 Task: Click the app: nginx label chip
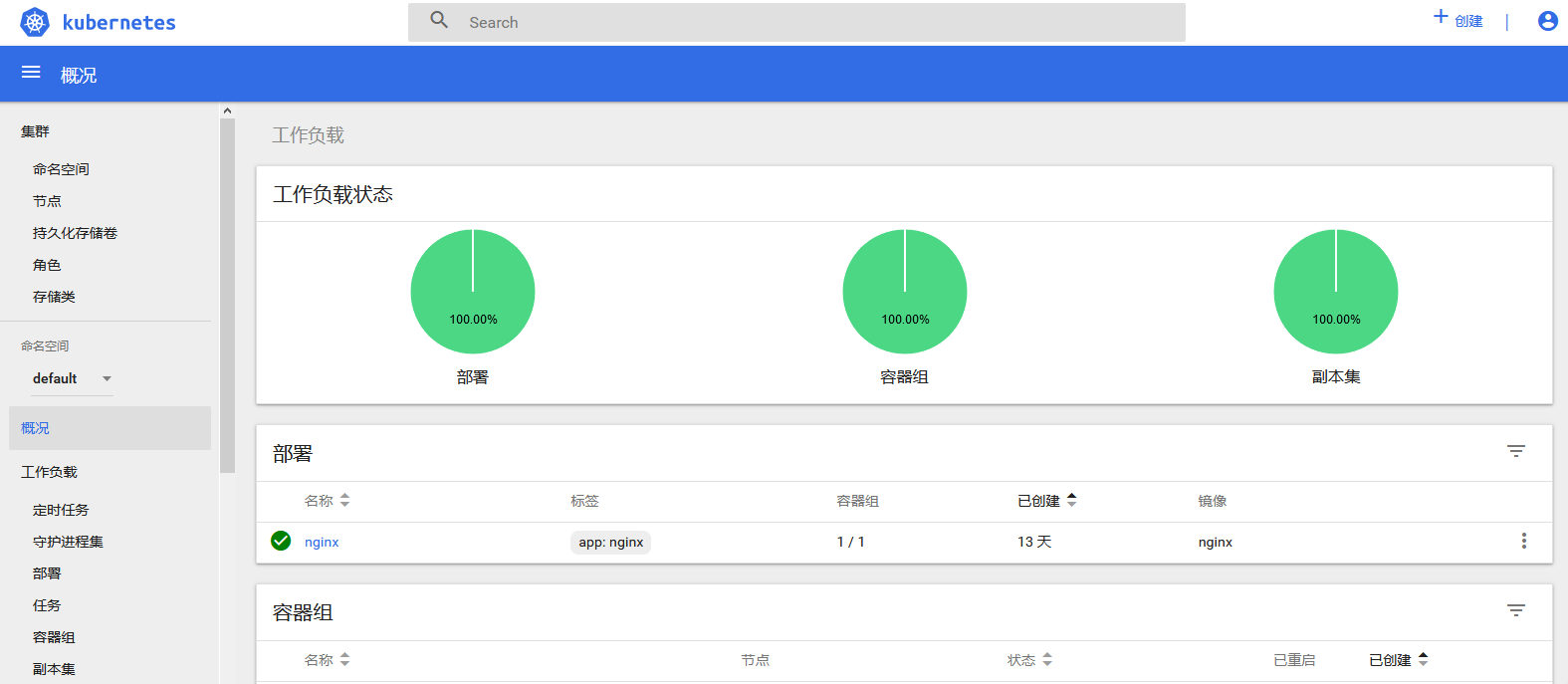pyautogui.click(x=611, y=542)
